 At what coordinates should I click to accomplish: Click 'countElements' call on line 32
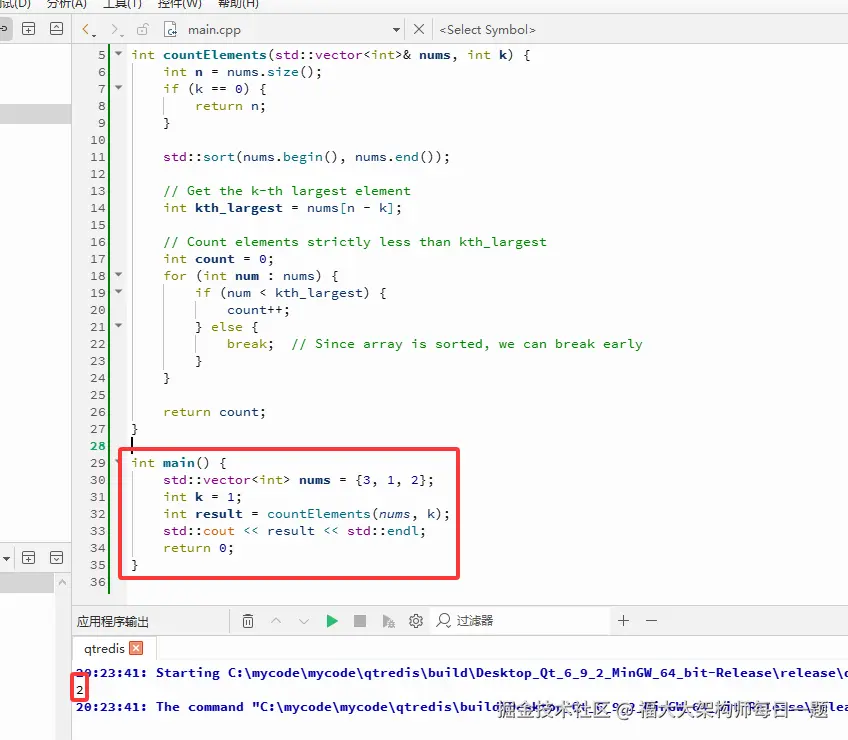pyautogui.click(x=319, y=514)
